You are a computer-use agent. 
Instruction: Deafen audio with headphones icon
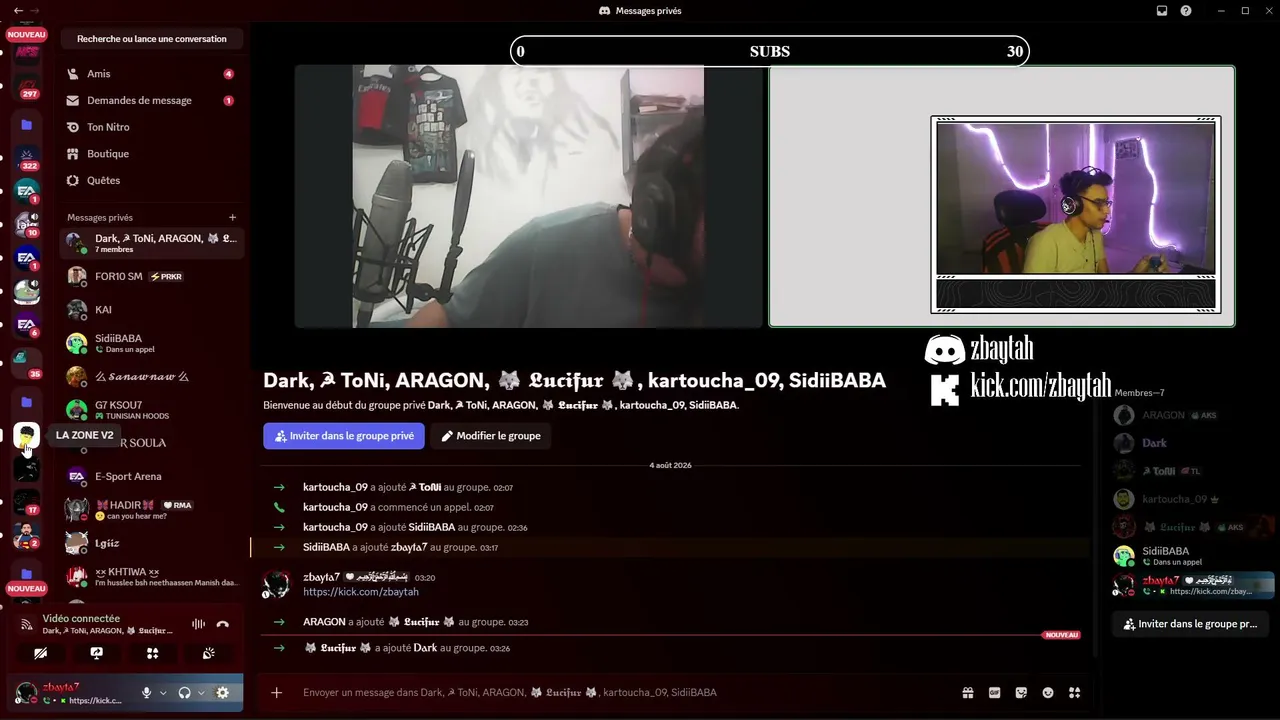click(x=184, y=692)
